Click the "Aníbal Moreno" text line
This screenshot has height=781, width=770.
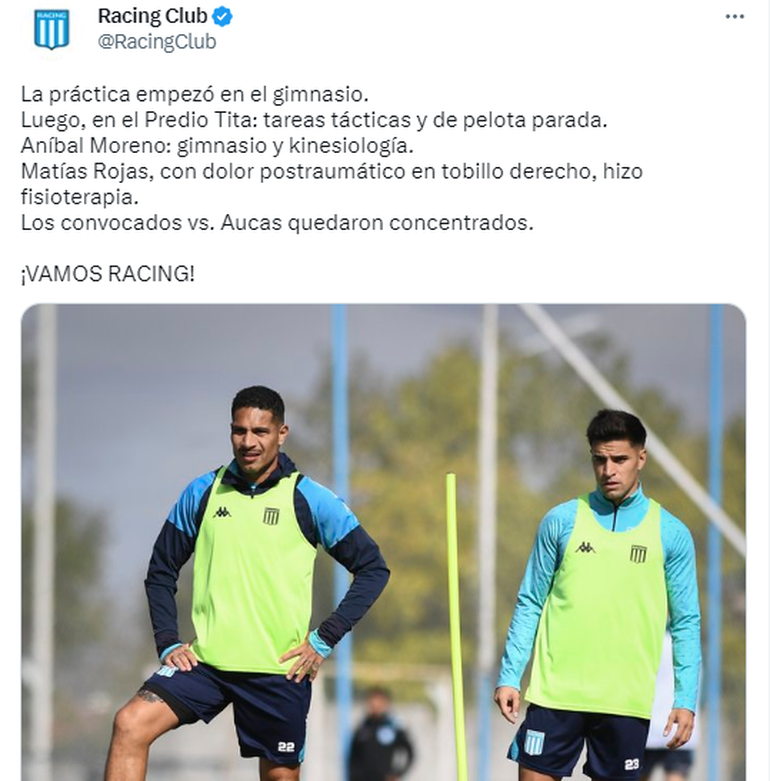pos(217,145)
